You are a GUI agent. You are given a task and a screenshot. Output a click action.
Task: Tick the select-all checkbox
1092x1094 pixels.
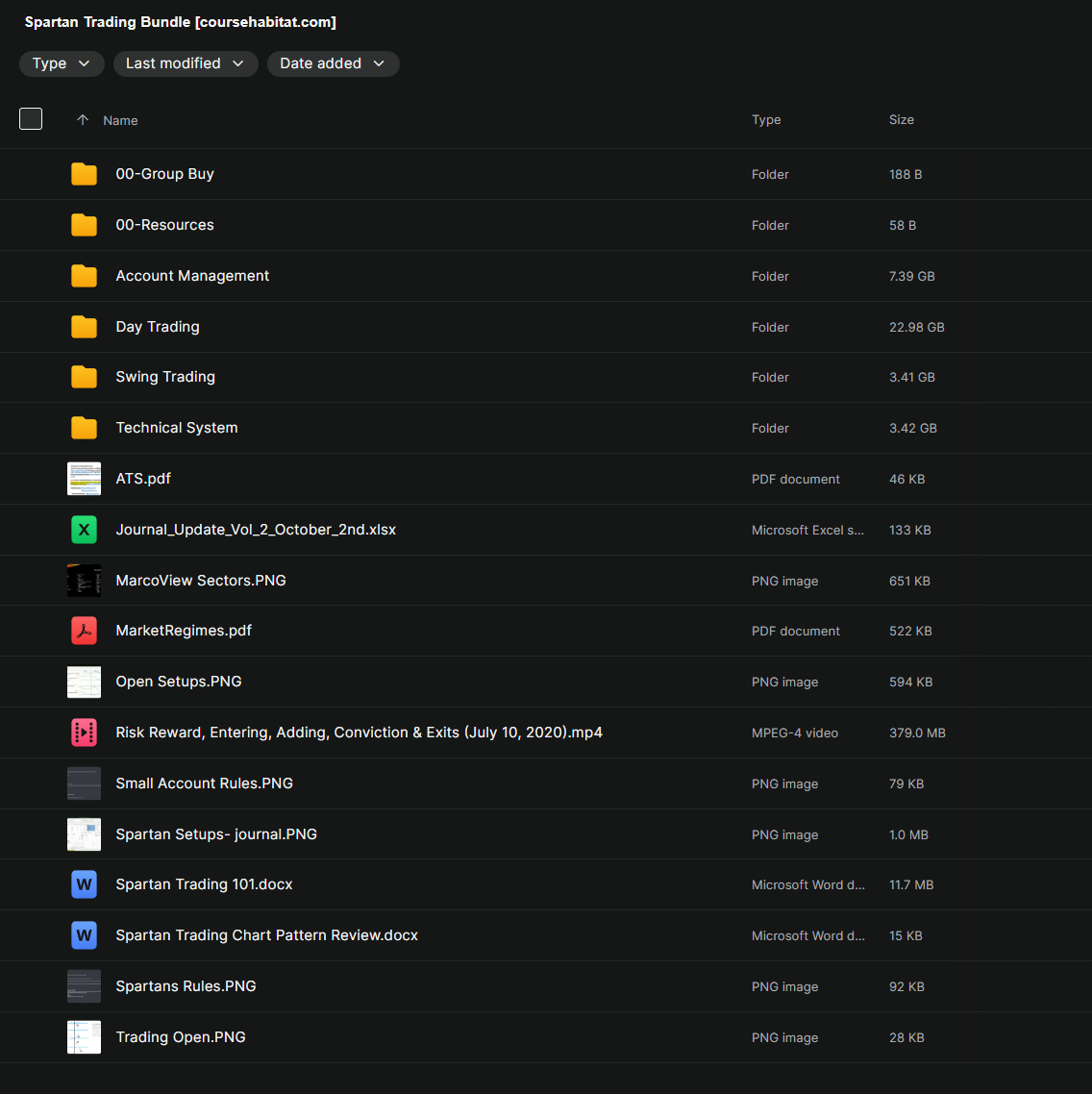[x=31, y=119]
